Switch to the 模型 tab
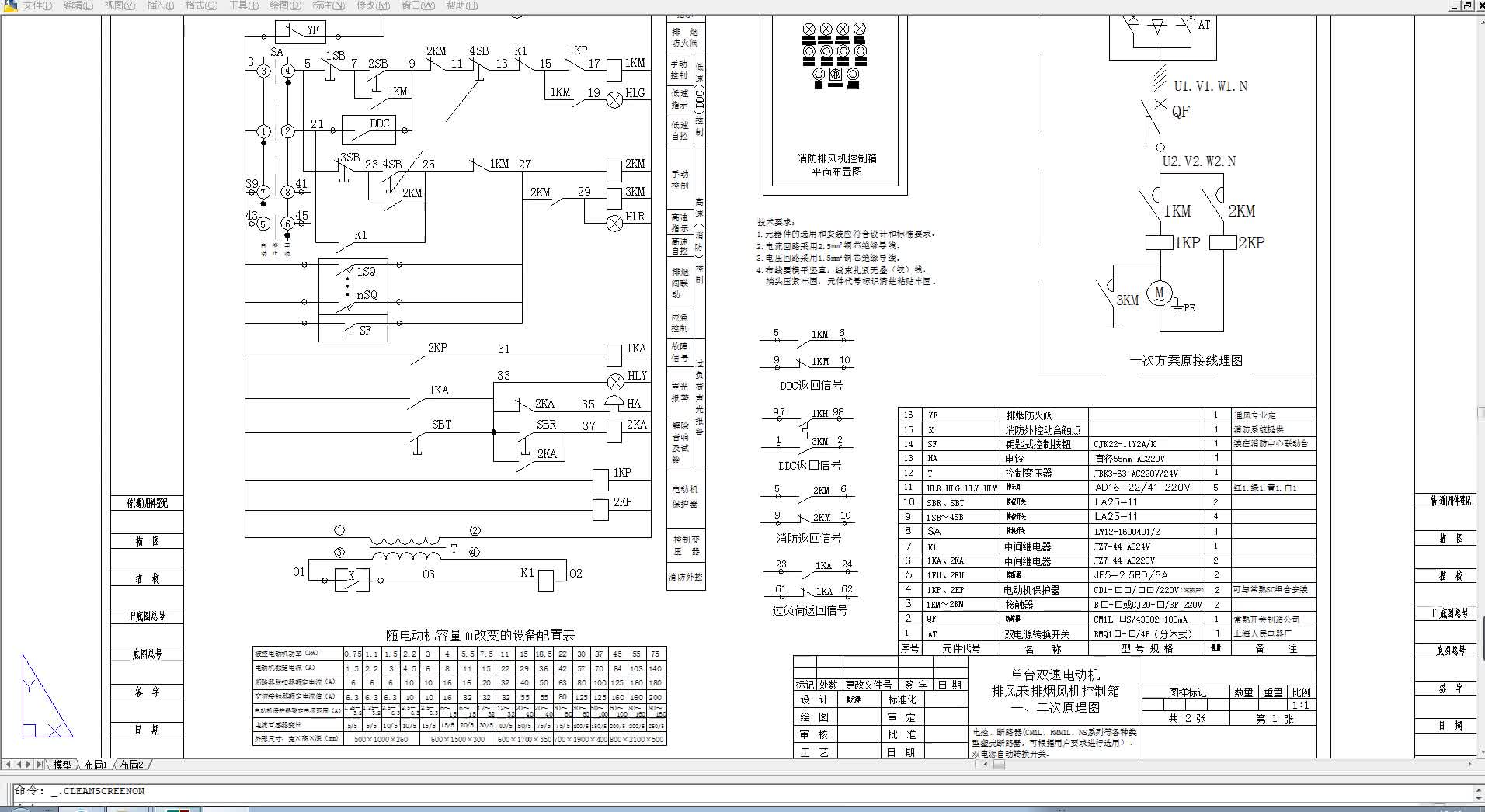The image size is (1485, 812). point(63,765)
